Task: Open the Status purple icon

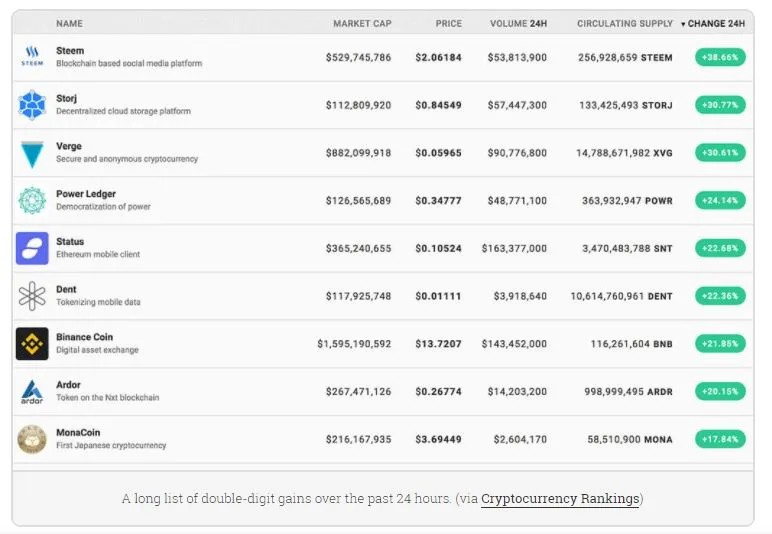Action: coord(32,248)
